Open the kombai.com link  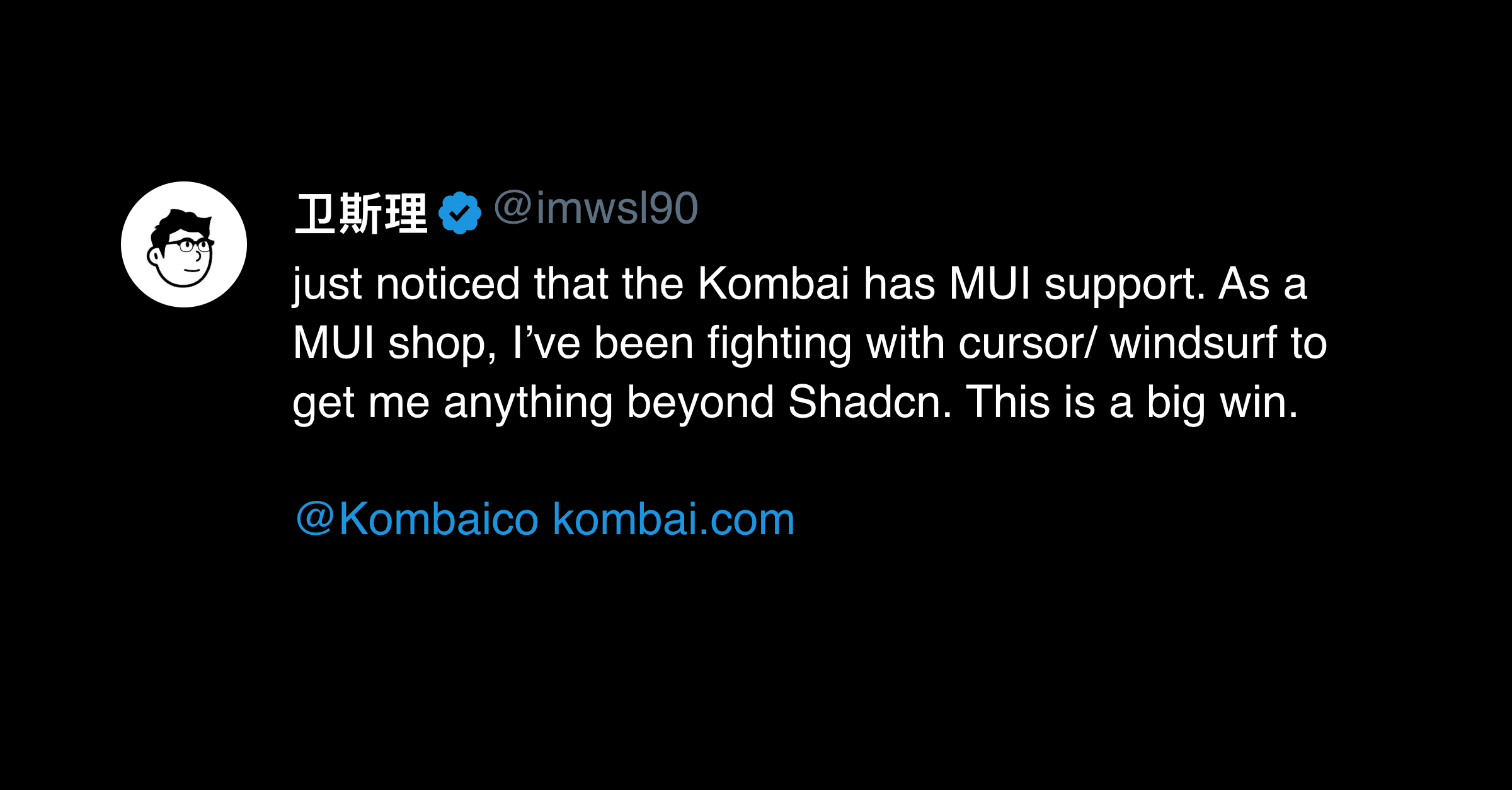coord(673,519)
